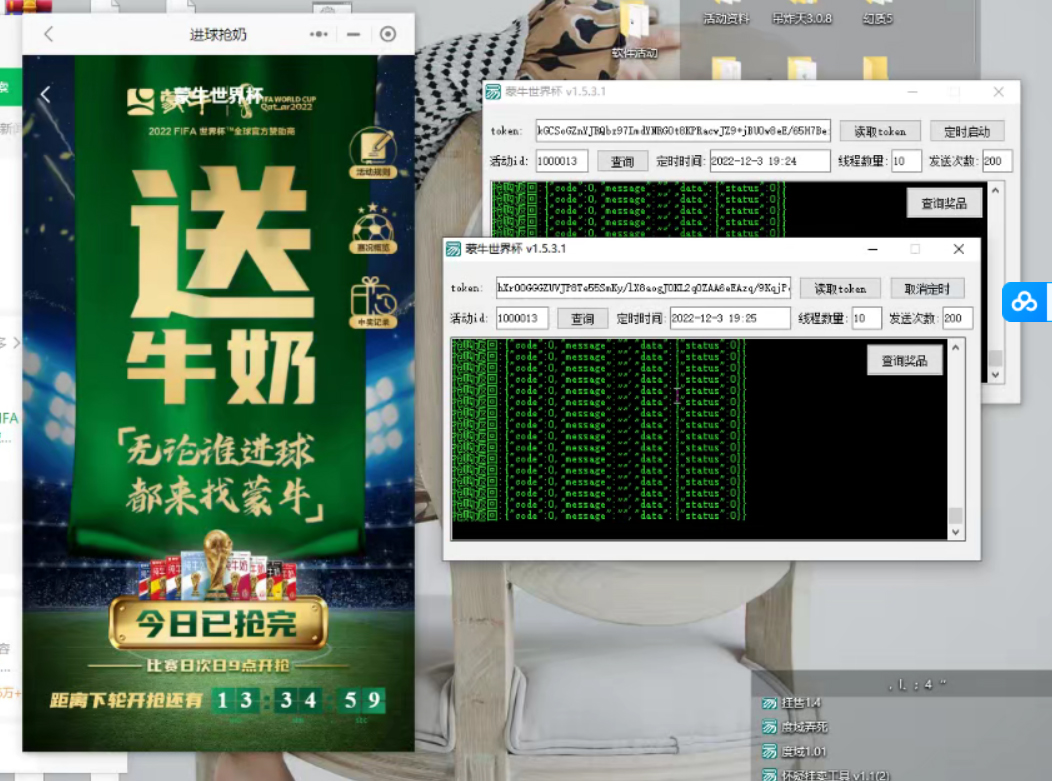
Task: Click the 查询奖品 button
Action: click(x=905, y=360)
